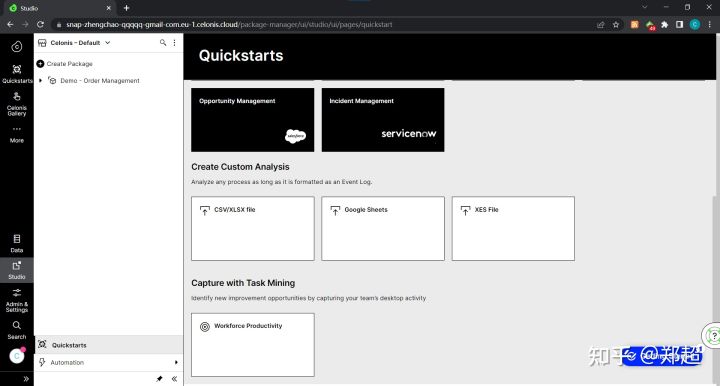Viewport: 720px width, 386px height.
Task: Select Studio in the left navigation rail
Action: pos(17,270)
